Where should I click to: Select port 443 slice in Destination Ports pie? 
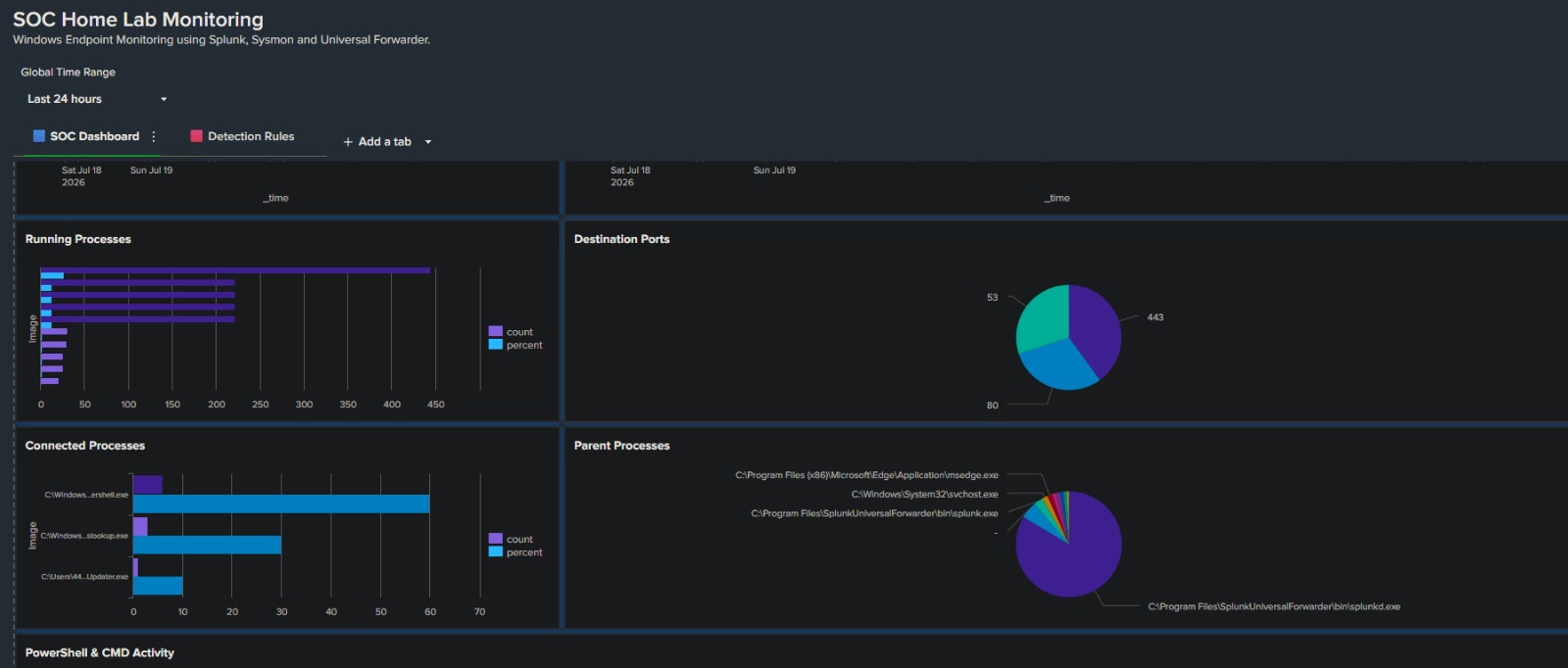1098,328
